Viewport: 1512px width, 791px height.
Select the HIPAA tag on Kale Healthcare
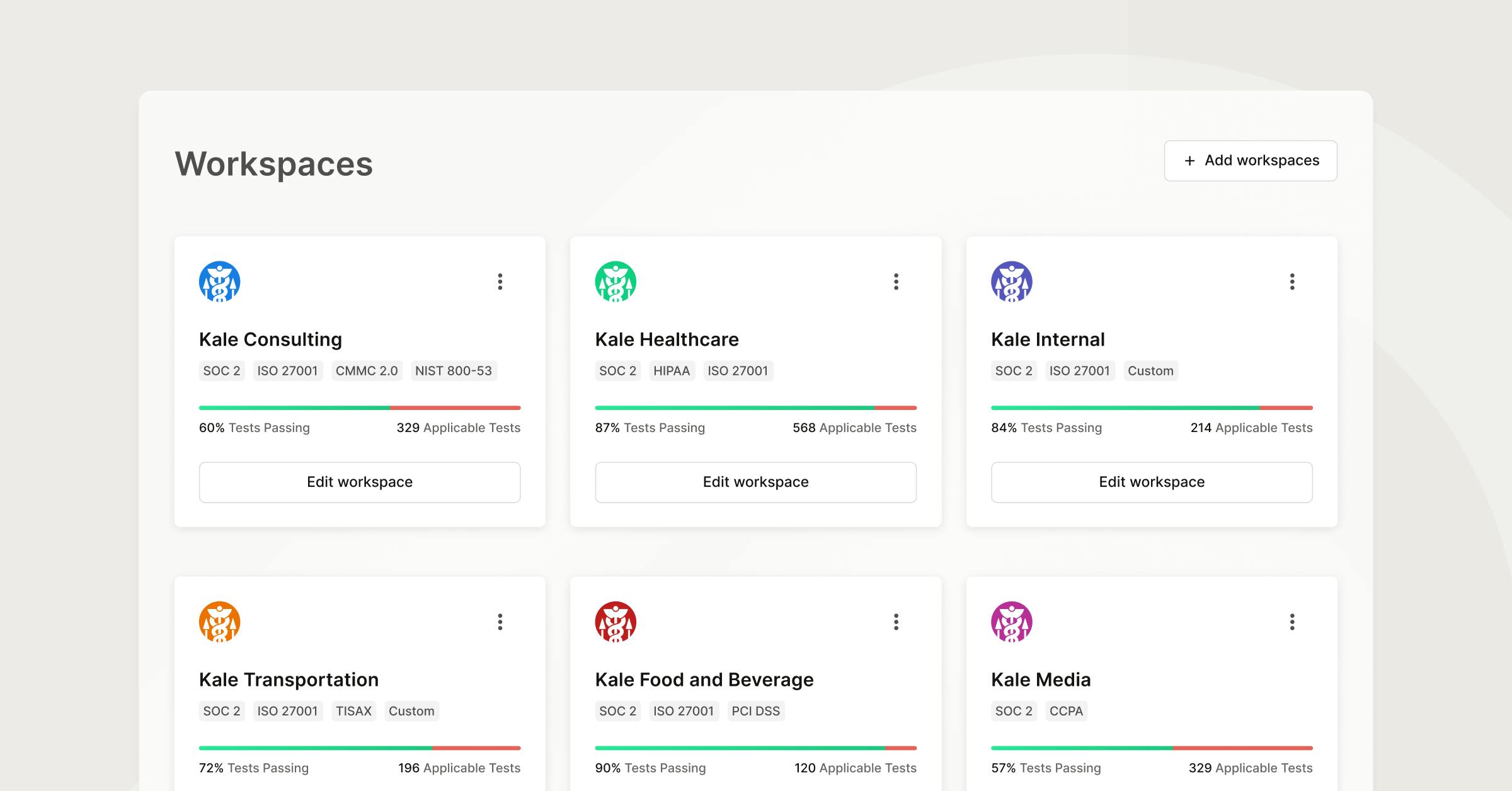[x=672, y=371]
